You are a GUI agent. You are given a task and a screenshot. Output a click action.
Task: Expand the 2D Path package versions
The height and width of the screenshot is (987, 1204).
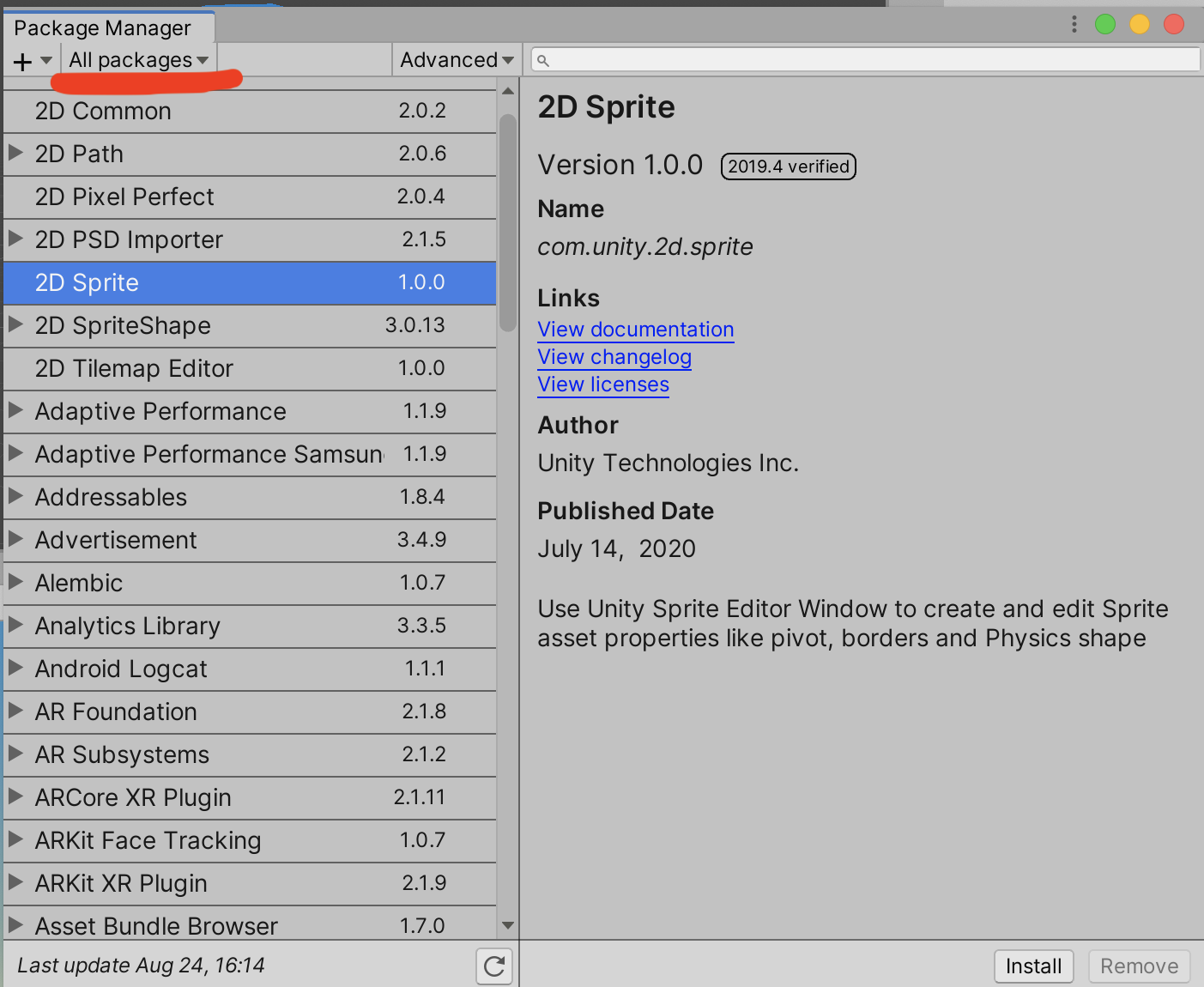[15, 153]
